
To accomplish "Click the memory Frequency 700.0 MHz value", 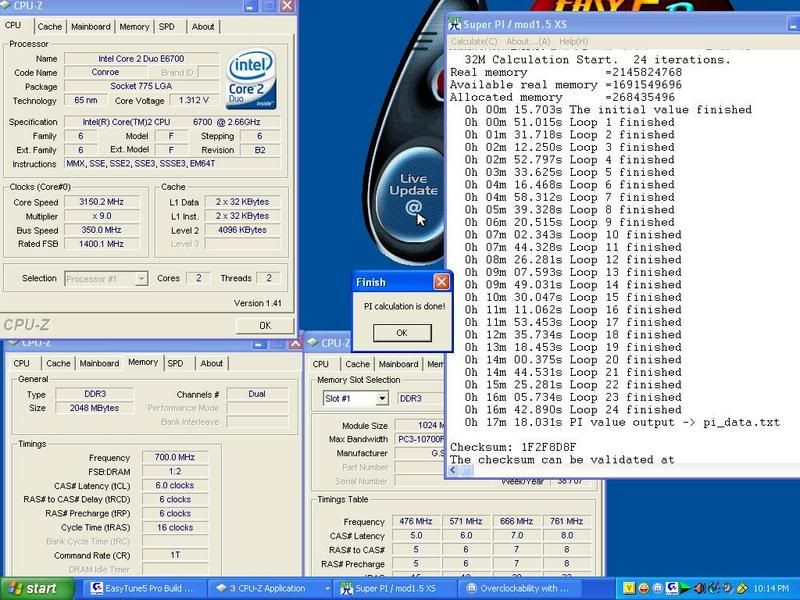I will point(175,457).
